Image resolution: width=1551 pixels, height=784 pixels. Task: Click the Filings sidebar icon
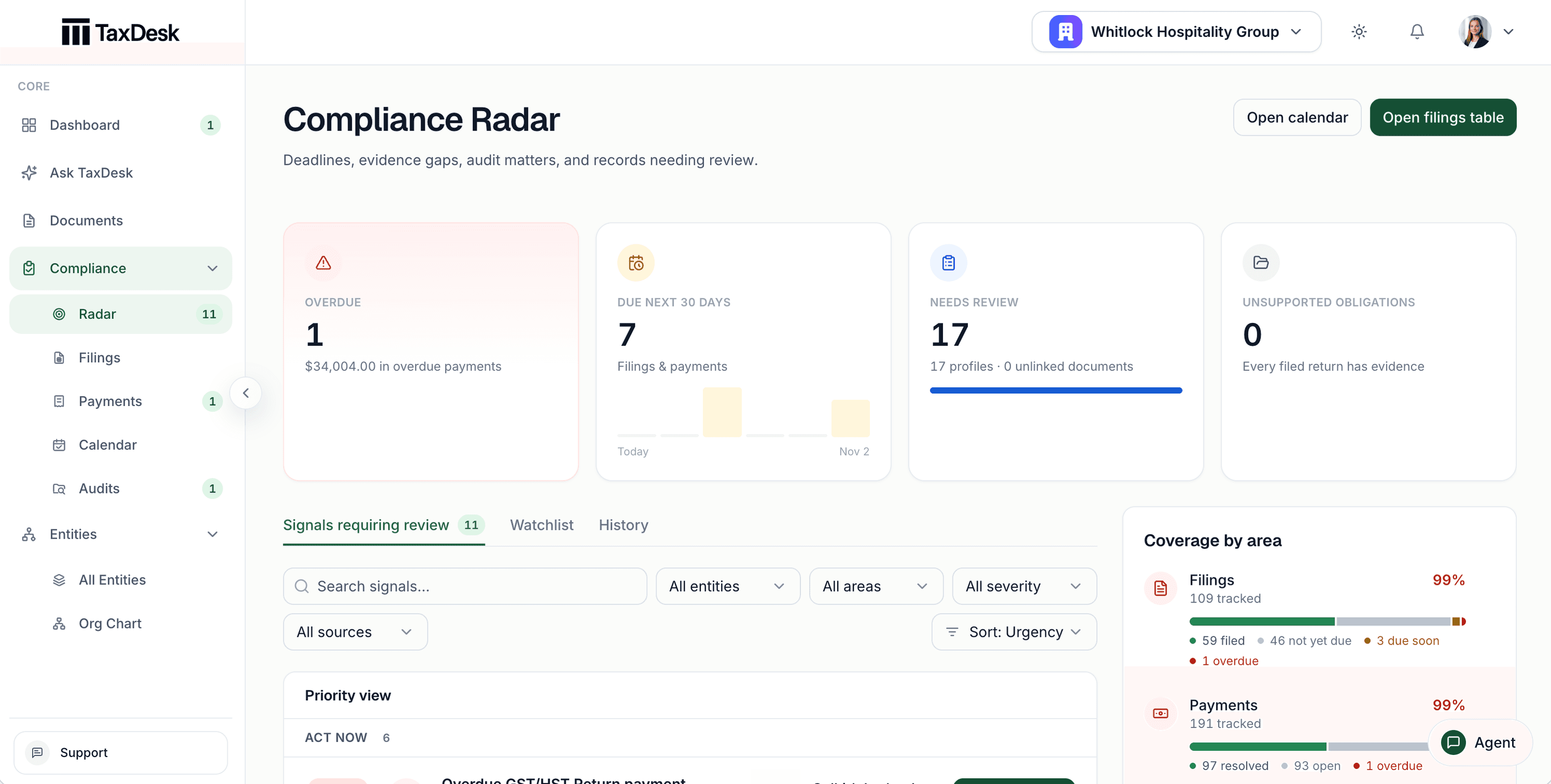59,358
